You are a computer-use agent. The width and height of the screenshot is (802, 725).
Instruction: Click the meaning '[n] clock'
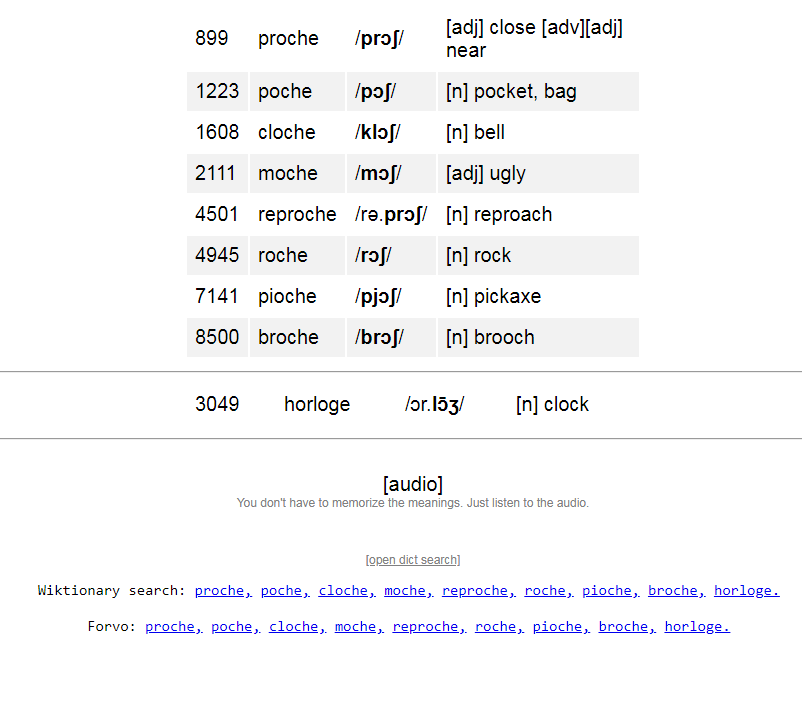pyautogui.click(x=552, y=404)
